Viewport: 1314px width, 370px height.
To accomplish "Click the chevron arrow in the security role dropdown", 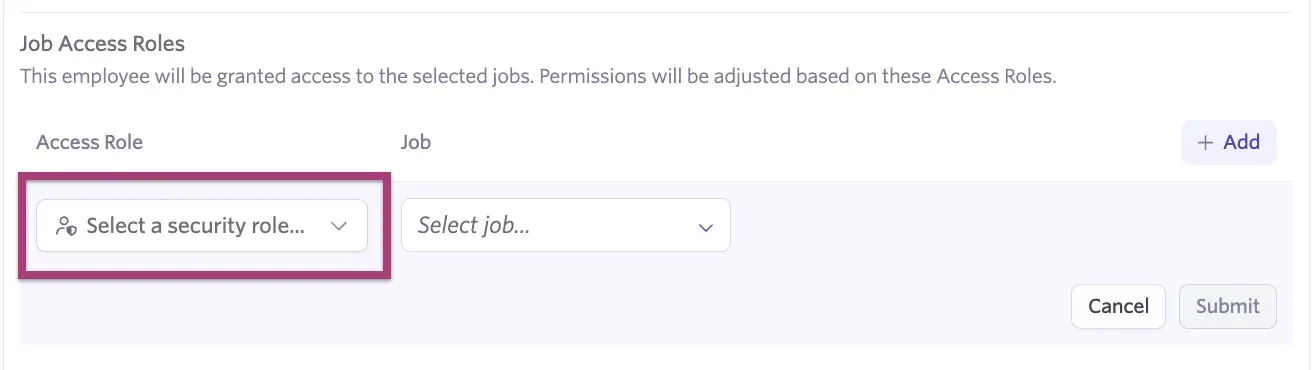I will (x=338, y=227).
